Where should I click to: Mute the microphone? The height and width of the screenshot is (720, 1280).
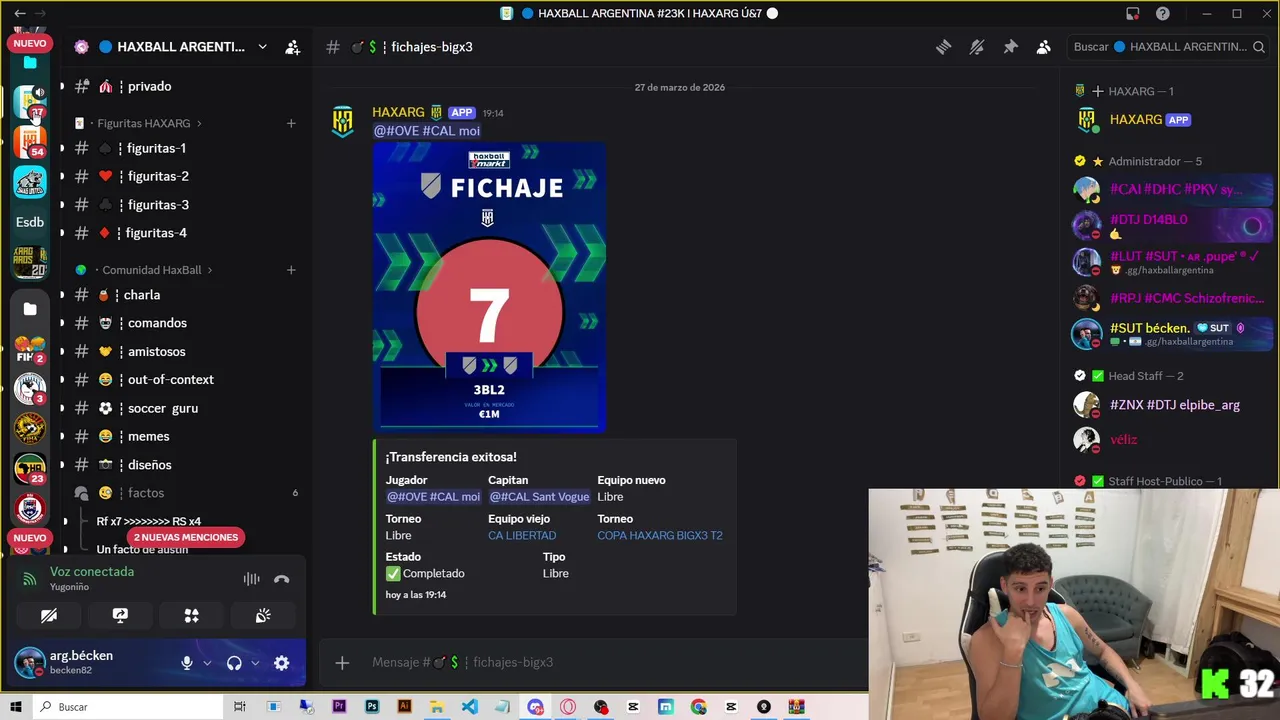[186, 663]
